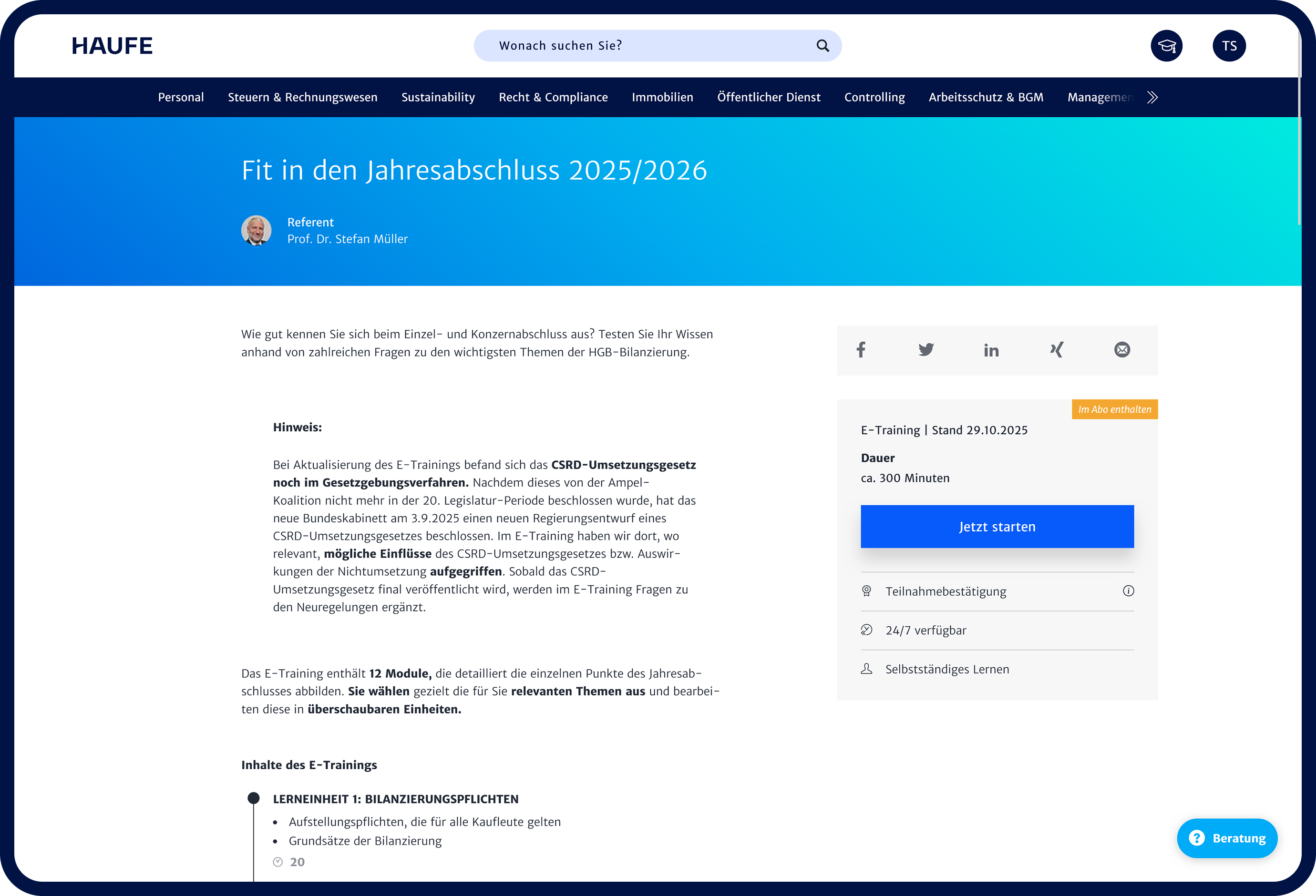1316x896 pixels.
Task: Select the Recht & Compliance category
Action: point(553,97)
